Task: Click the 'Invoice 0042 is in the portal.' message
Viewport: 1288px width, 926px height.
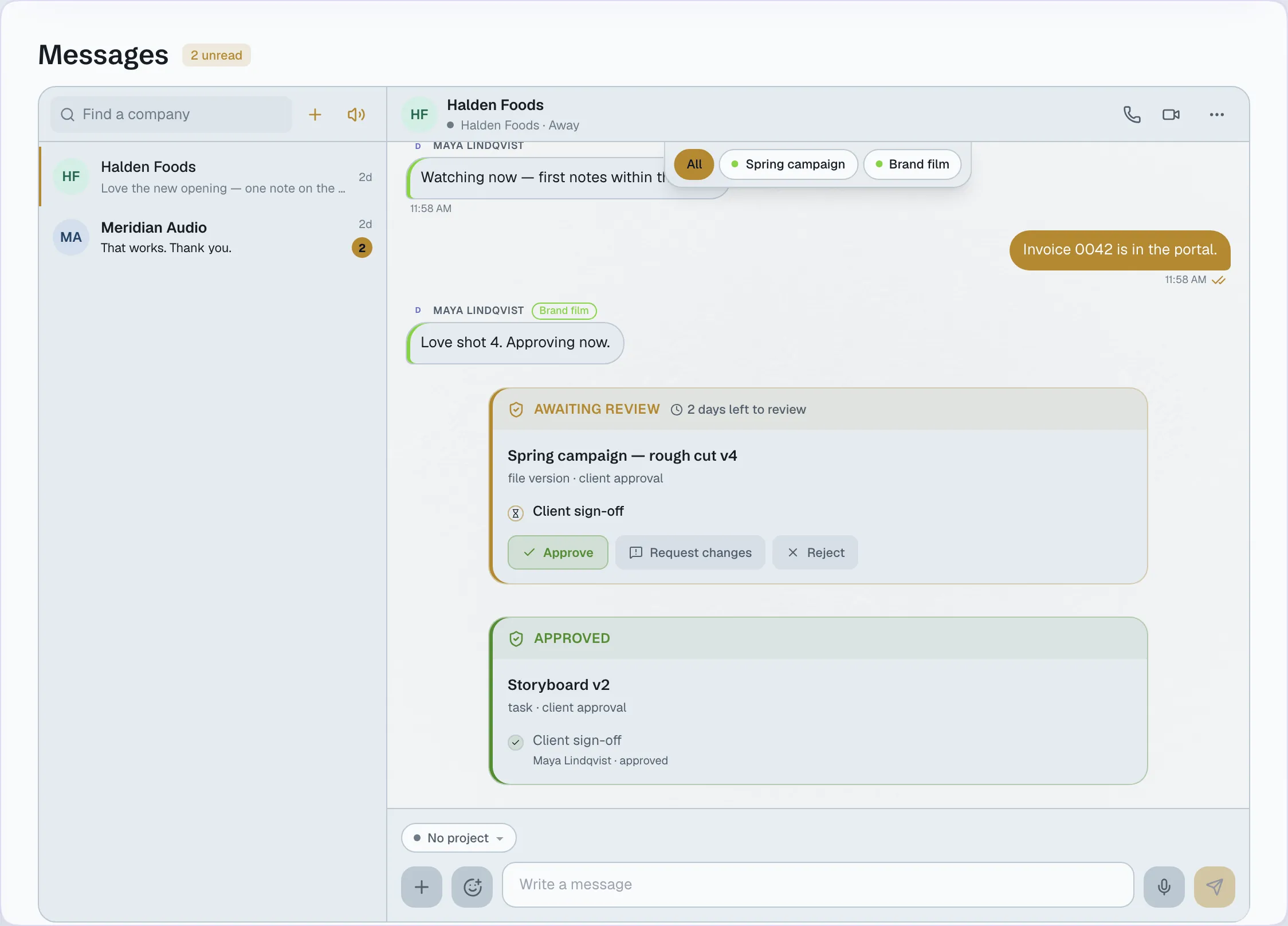Action: point(1120,250)
